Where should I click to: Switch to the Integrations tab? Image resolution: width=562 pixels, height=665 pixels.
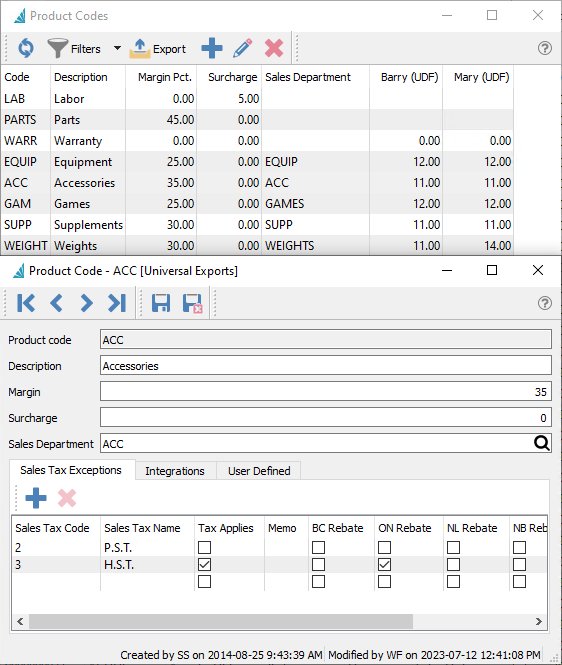[x=175, y=471]
